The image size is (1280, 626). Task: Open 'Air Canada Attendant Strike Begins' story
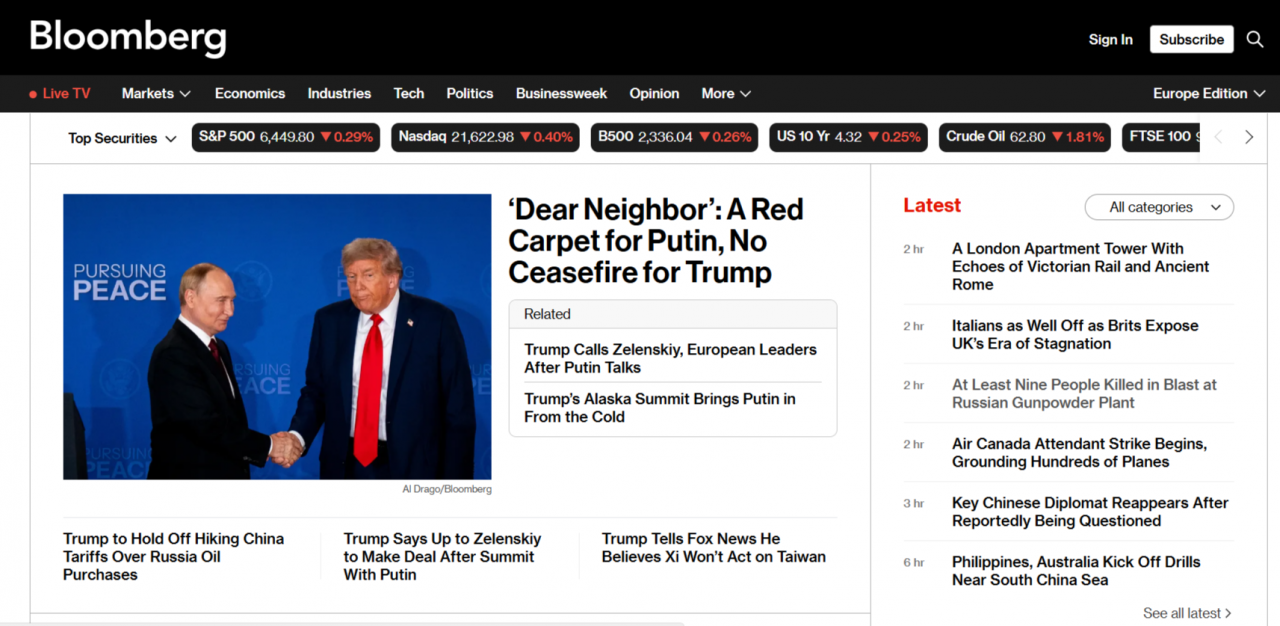[x=1079, y=452]
